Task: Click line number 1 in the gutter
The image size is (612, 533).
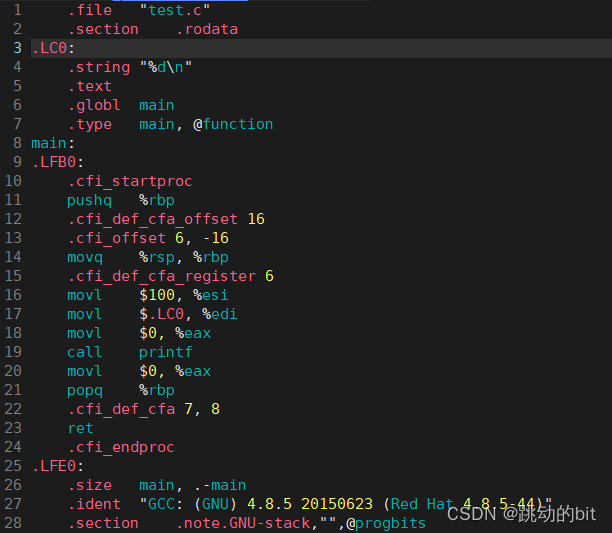Action: pos(17,10)
